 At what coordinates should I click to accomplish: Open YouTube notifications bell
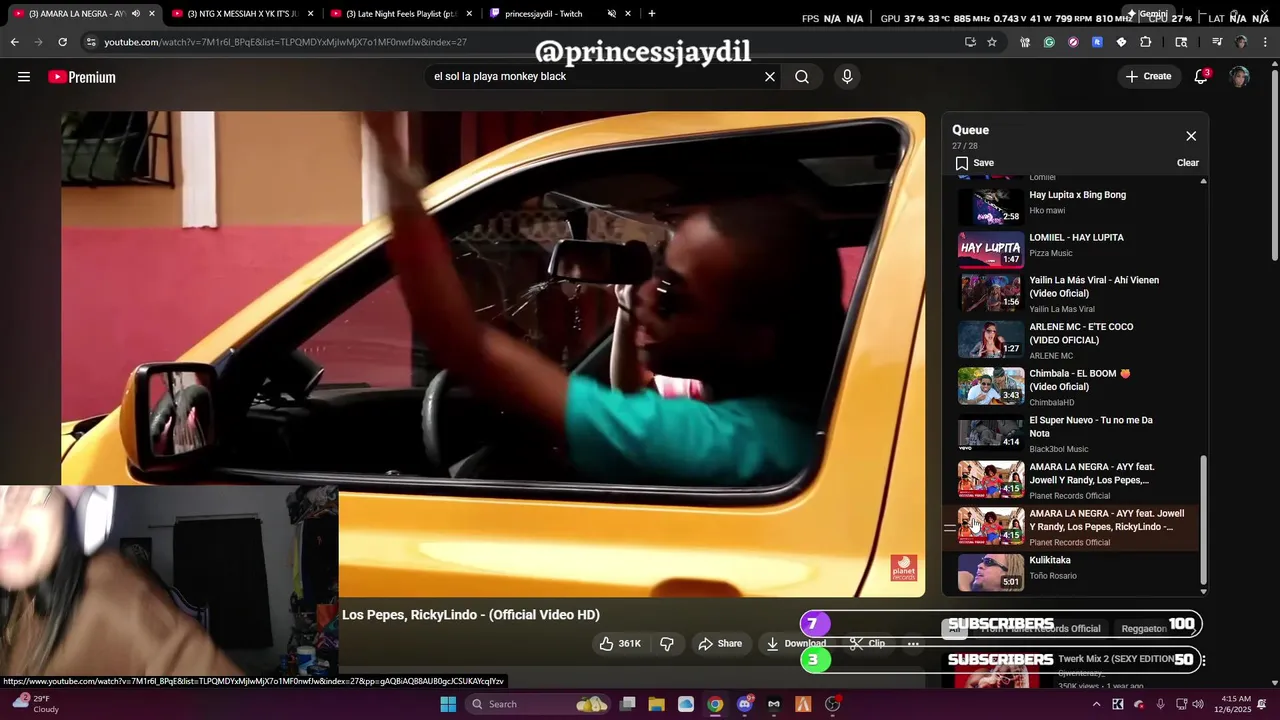coord(1201,77)
